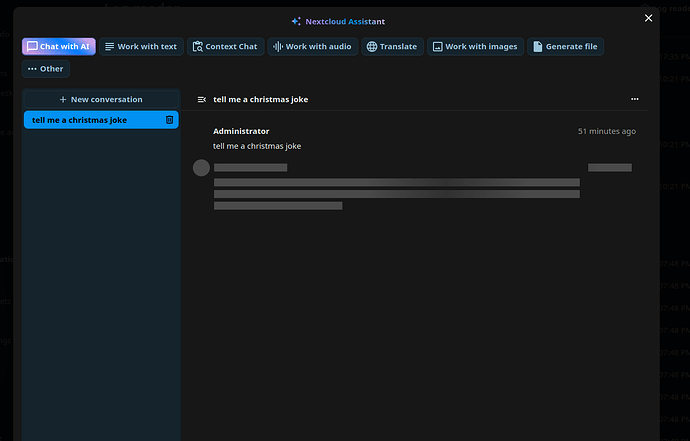The image size is (690, 441).
Task: Start a New conversation
Action: tap(101, 99)
